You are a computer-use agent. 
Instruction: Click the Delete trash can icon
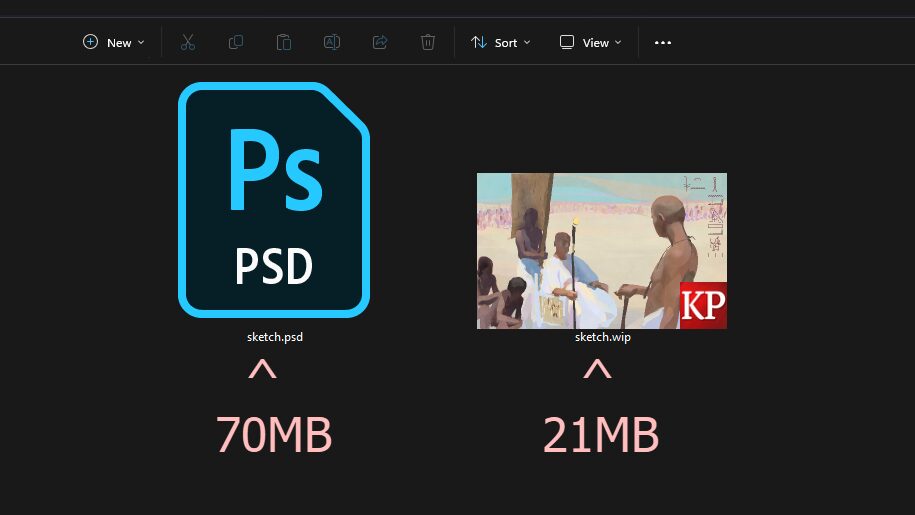[428, 42]
